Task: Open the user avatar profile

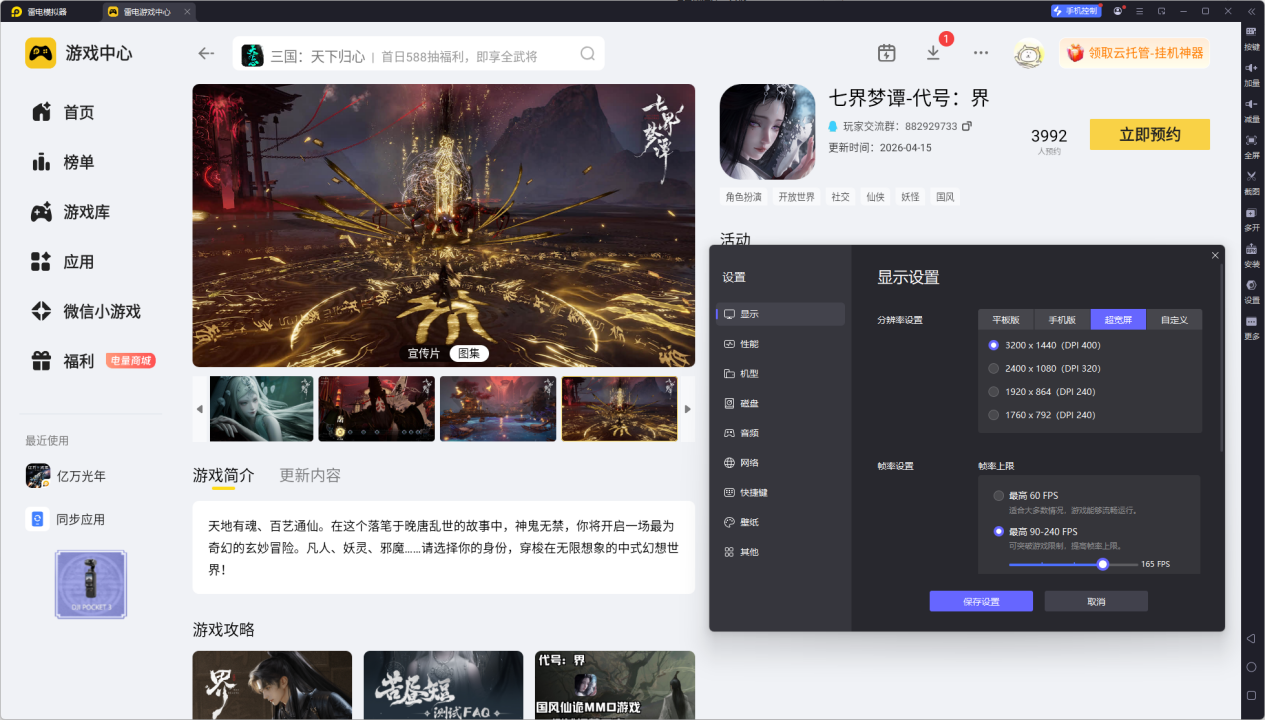Action: (x=1028, y=53)
